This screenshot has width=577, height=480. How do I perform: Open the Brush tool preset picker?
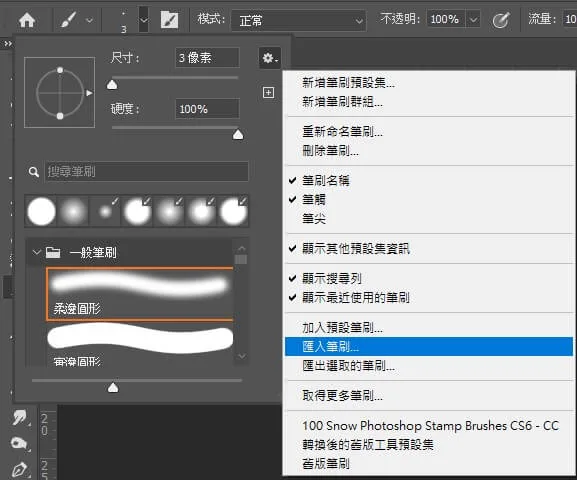tap(68, 20)
